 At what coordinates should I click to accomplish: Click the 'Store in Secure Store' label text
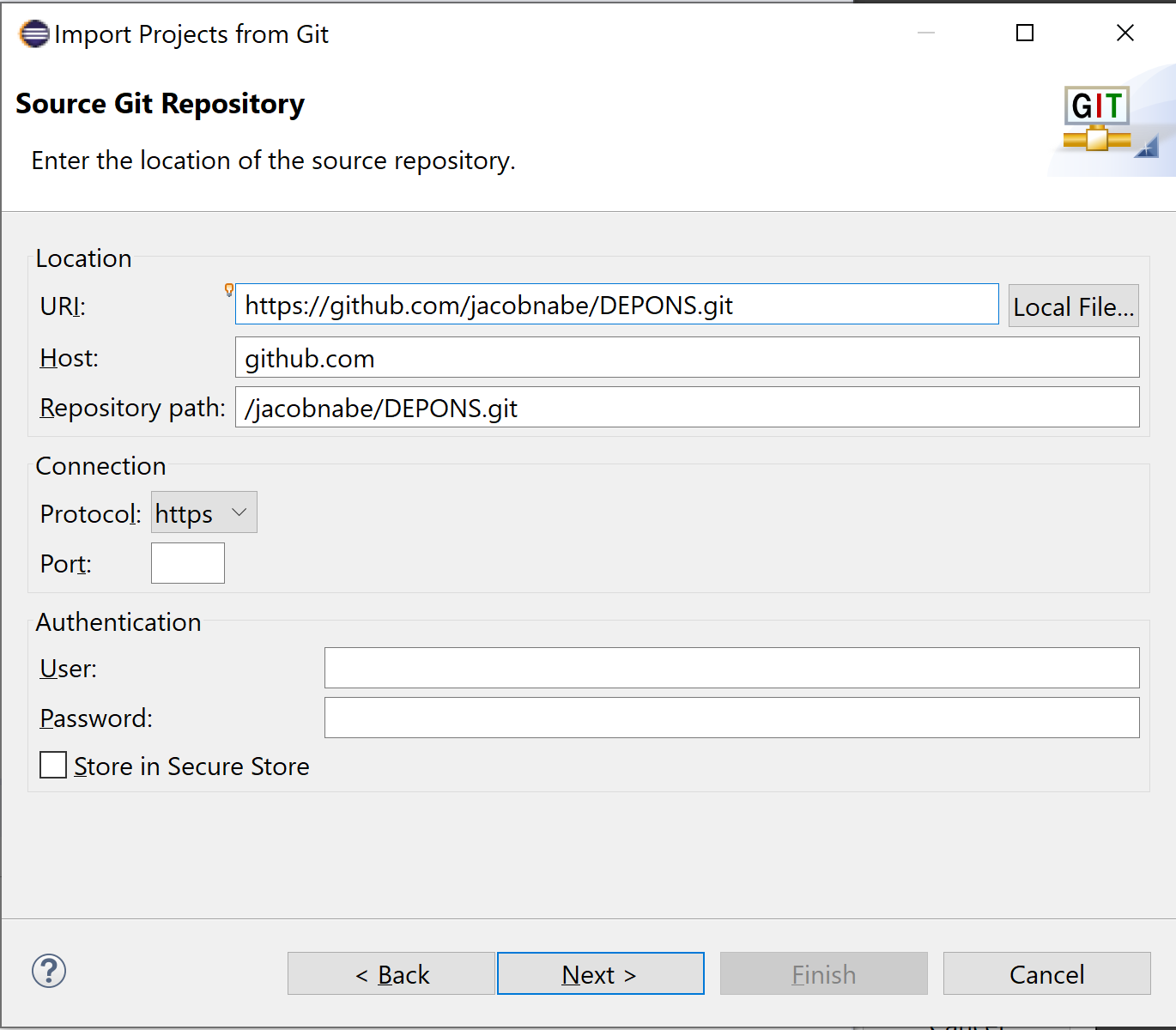pos(191,766)
